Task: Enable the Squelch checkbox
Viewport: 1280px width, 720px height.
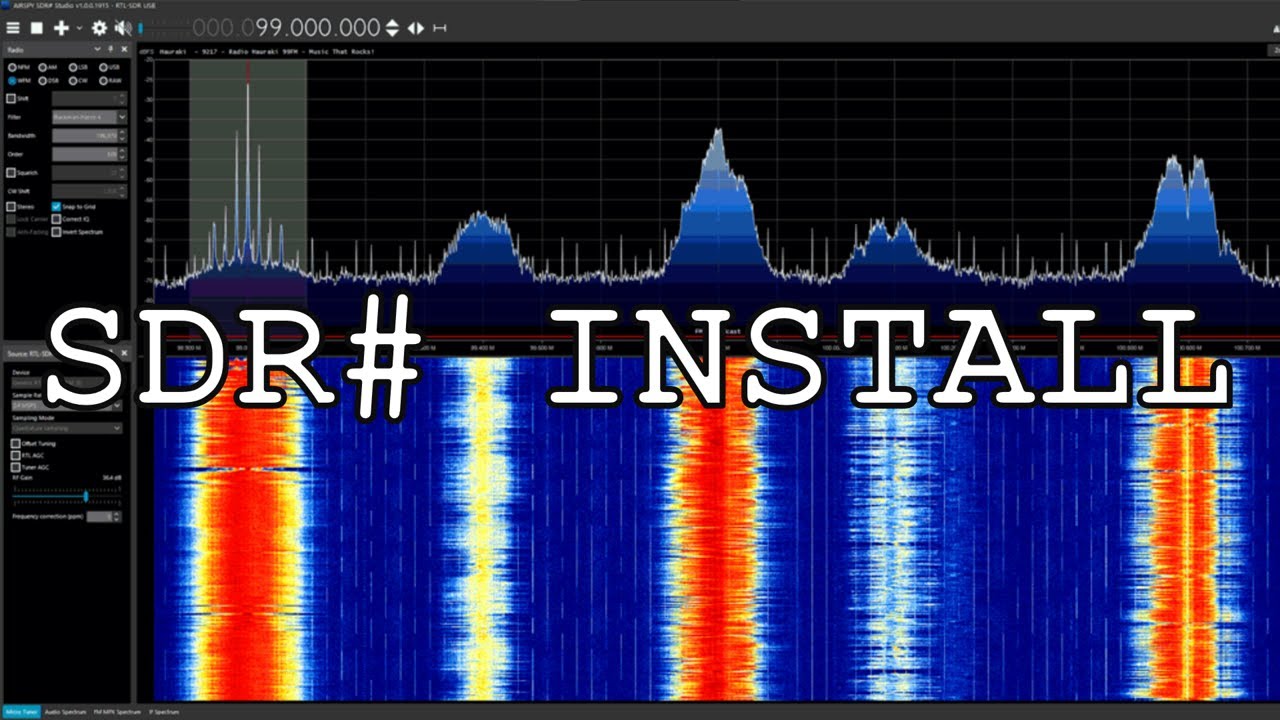Action: click(x=11, y=172)
